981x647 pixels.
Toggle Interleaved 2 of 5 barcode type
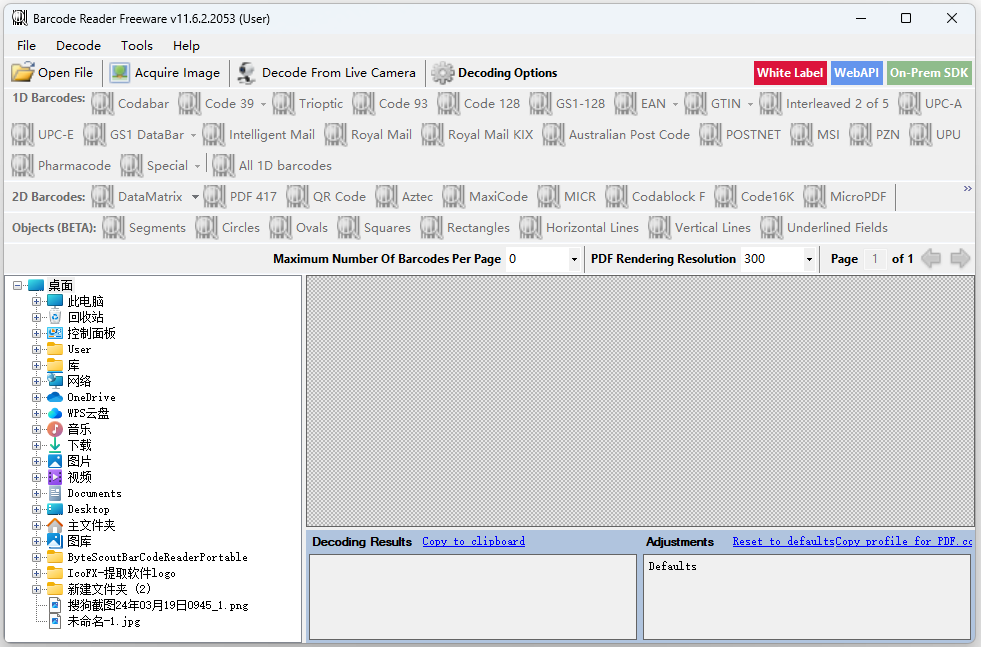click(x=825, y=103)
